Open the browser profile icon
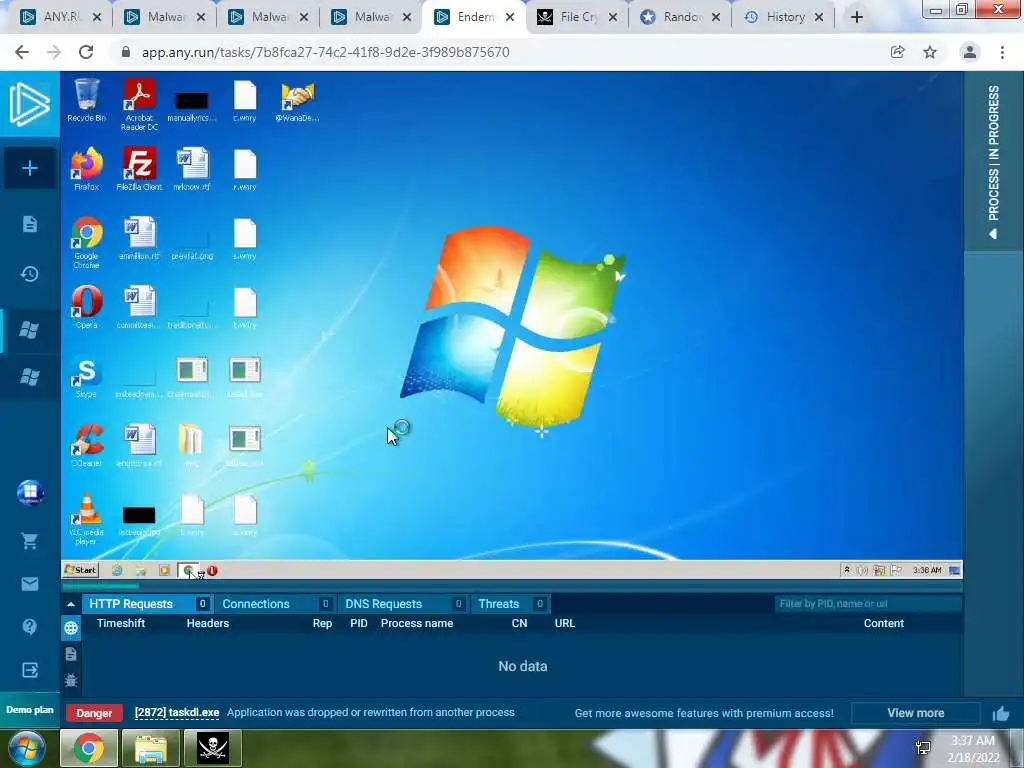The width and height of the screenshot is (1024, 768). point(970,52)
